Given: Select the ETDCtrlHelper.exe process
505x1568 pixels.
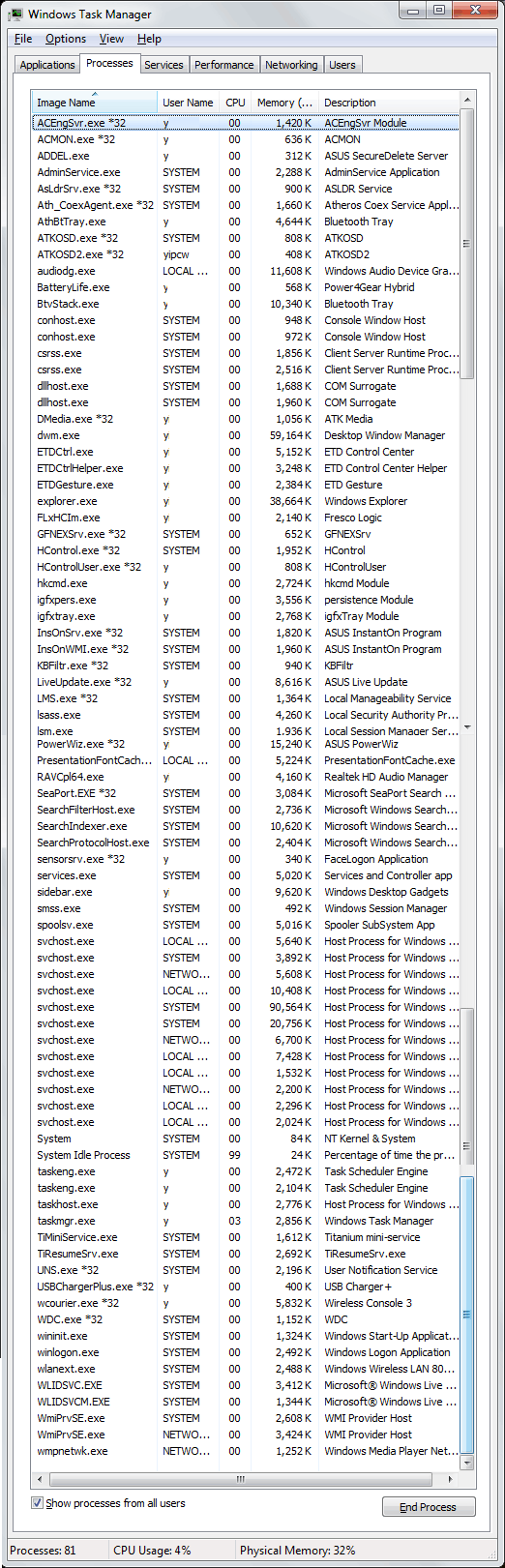Looking at the screenshot, I should [246, 468].
